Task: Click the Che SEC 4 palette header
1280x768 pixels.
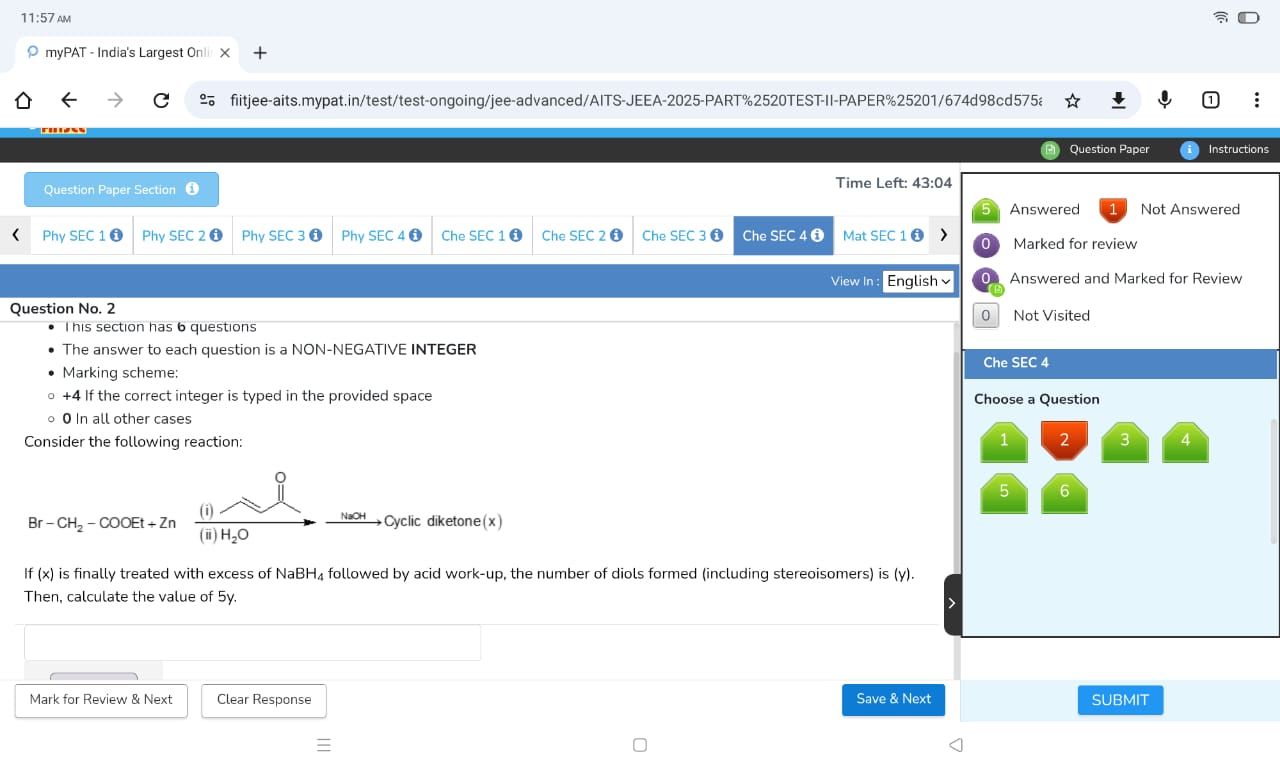Action: [x=1120, y=363]
